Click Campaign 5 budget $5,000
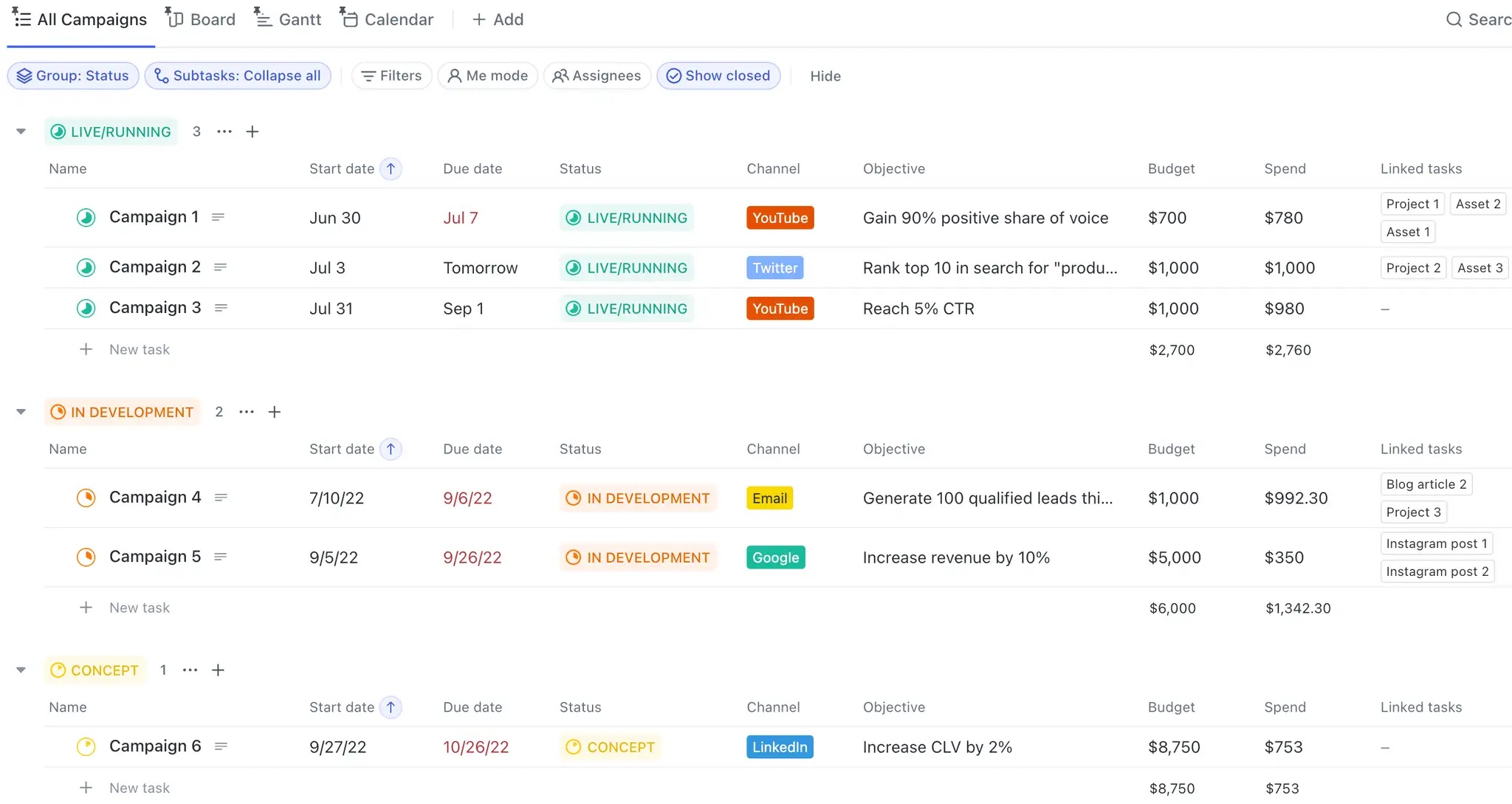This screenshot has width=1512, height=804. pos(1175,557)
